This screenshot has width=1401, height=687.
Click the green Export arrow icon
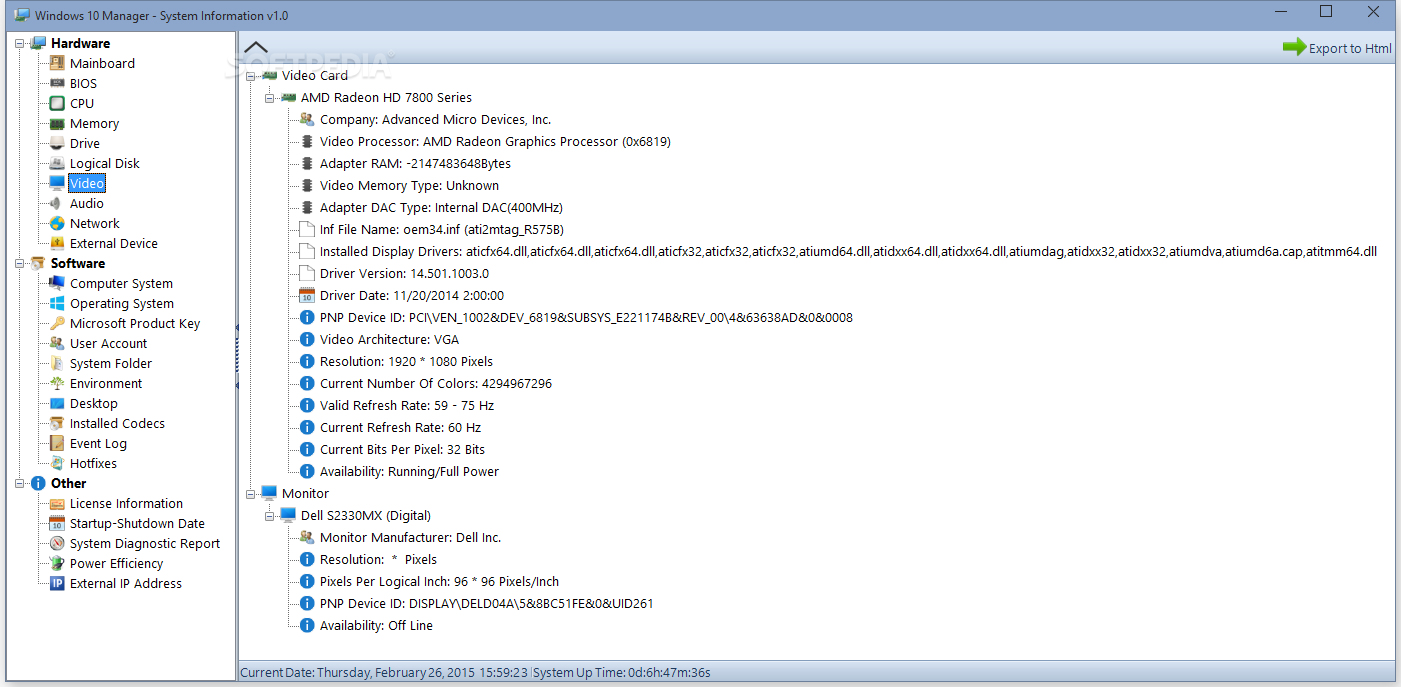coord(1294,46)
